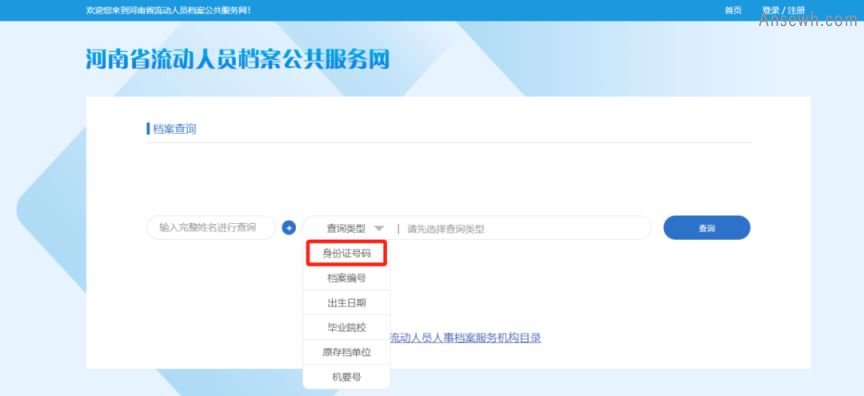Click the welcome text in the top bar
Image resolution: width=864 pixels, height=396 pixels.
169,10
